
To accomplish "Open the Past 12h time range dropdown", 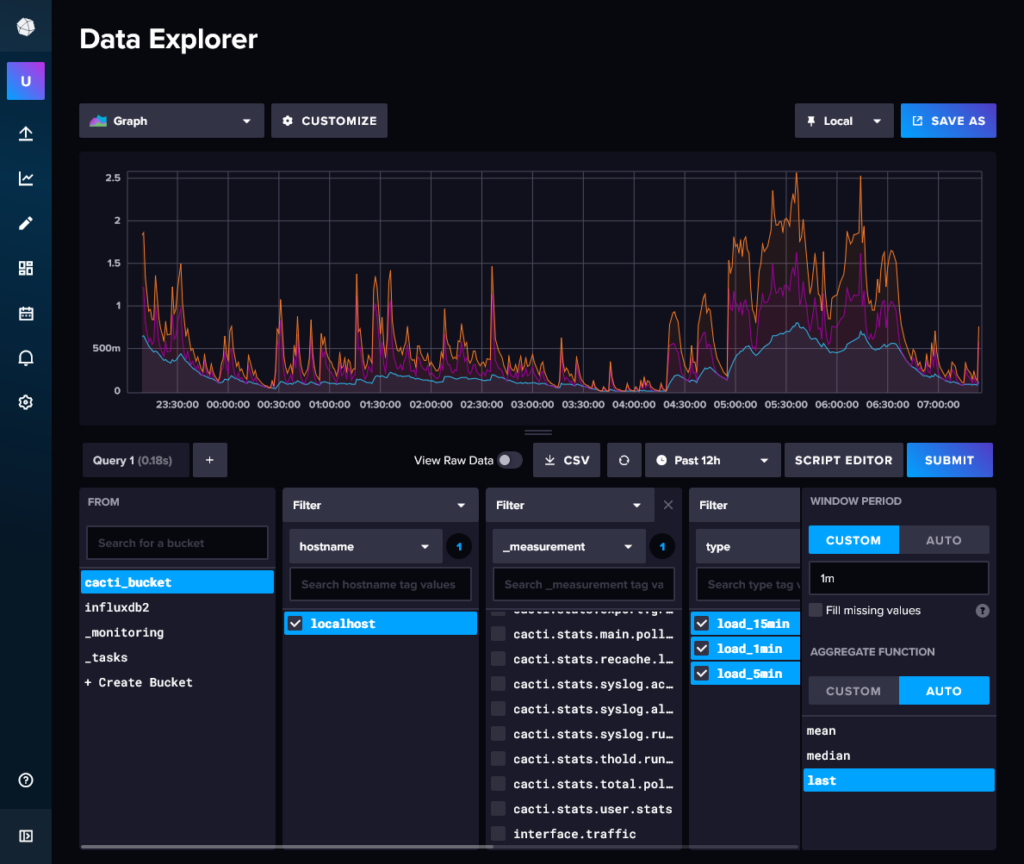I will point(712,460).
